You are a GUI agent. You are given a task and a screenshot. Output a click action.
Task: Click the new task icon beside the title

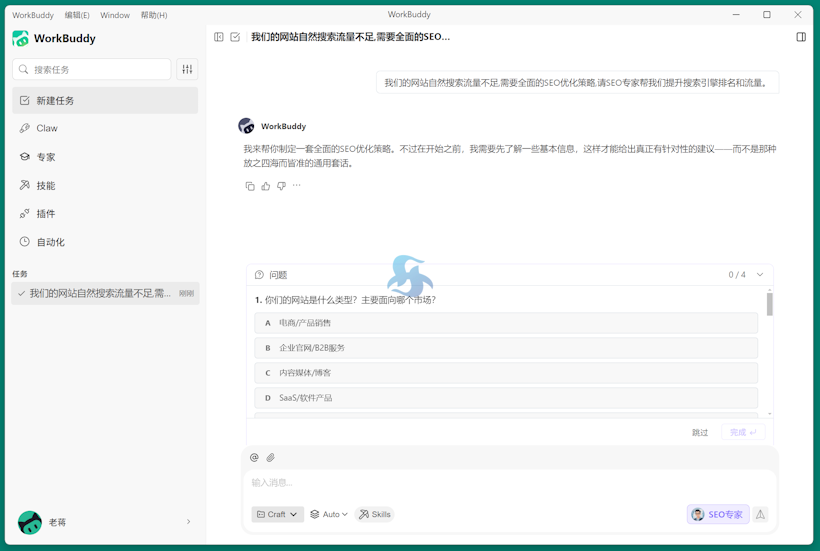tap(235, 37)
